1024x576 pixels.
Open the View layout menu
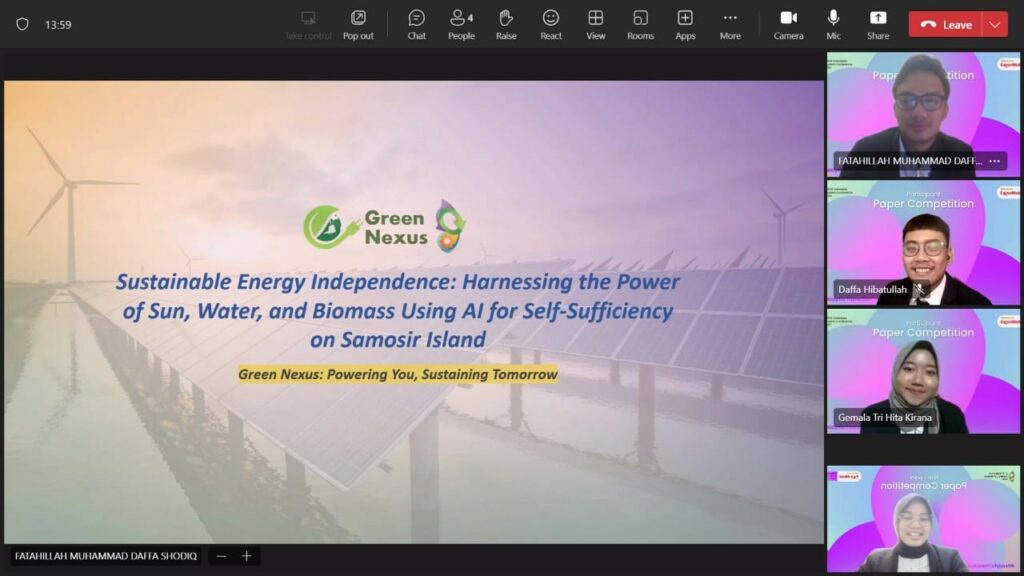596,24
